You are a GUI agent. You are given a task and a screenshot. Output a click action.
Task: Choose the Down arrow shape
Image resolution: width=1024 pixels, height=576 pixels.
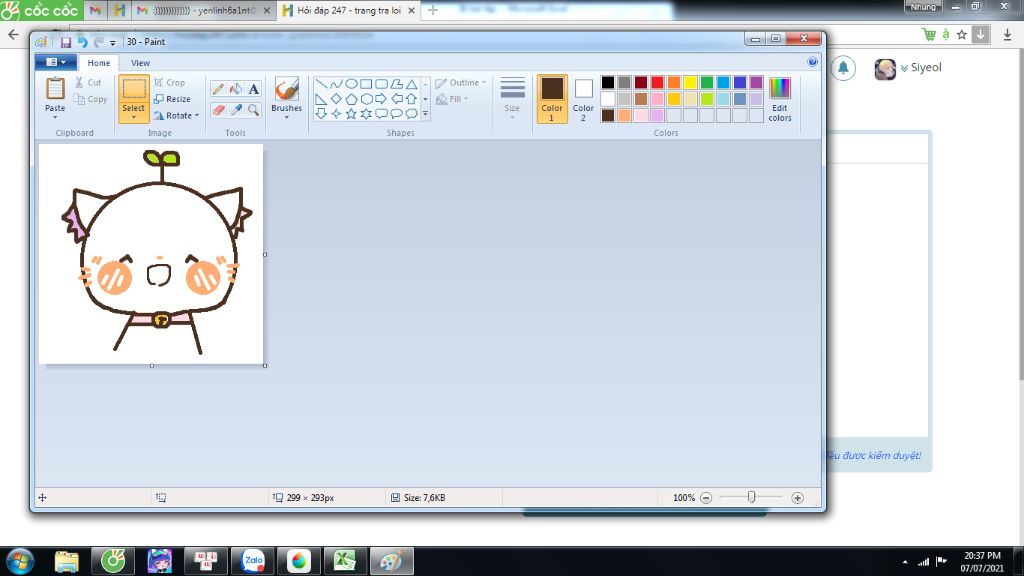321,114
